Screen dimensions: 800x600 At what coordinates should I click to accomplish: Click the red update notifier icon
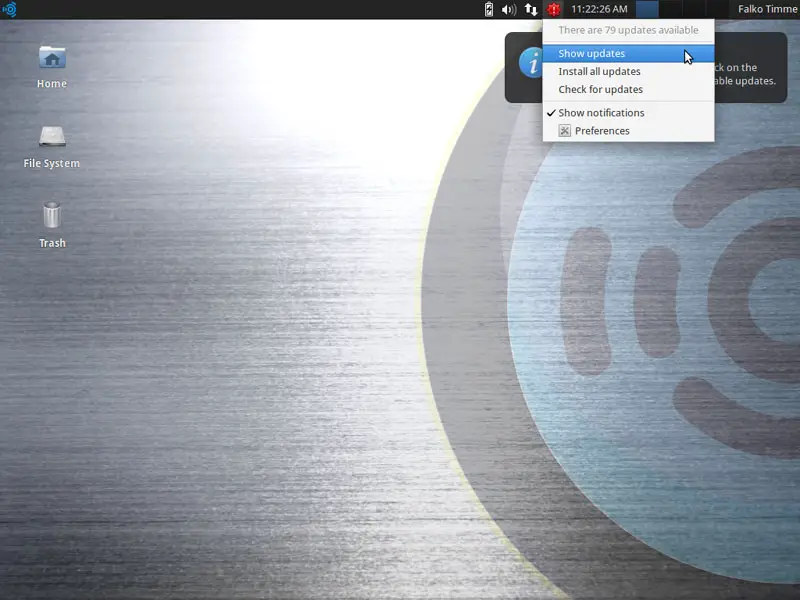tap(554, 9)
